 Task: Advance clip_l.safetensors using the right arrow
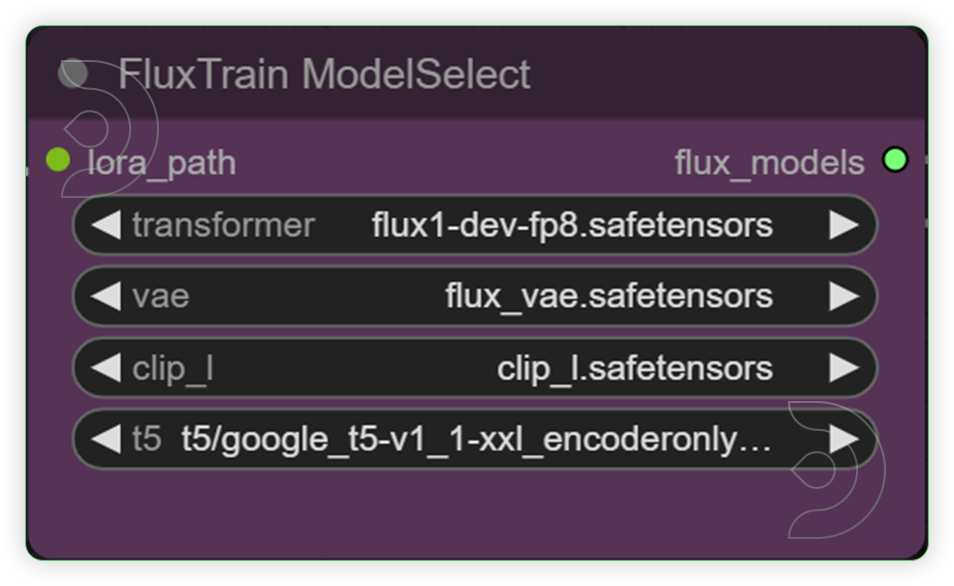point(845,367)
